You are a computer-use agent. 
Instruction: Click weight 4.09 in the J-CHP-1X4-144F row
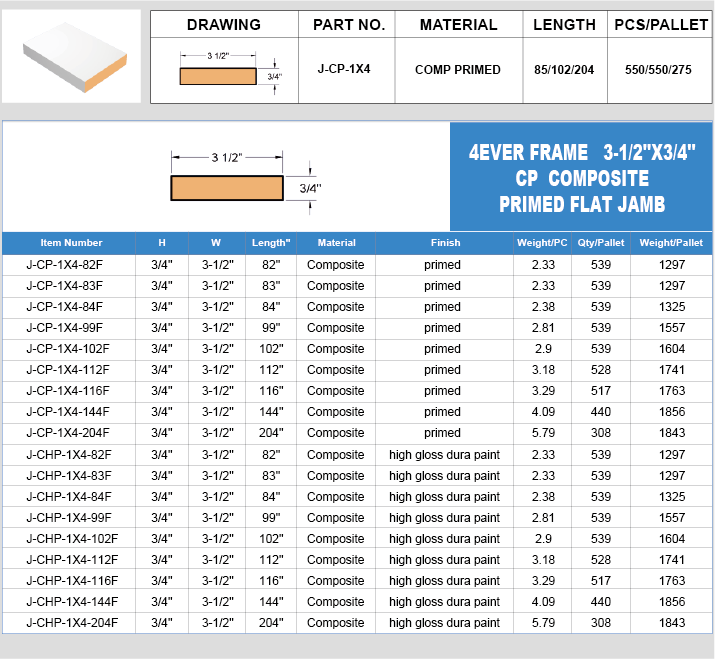543,602
